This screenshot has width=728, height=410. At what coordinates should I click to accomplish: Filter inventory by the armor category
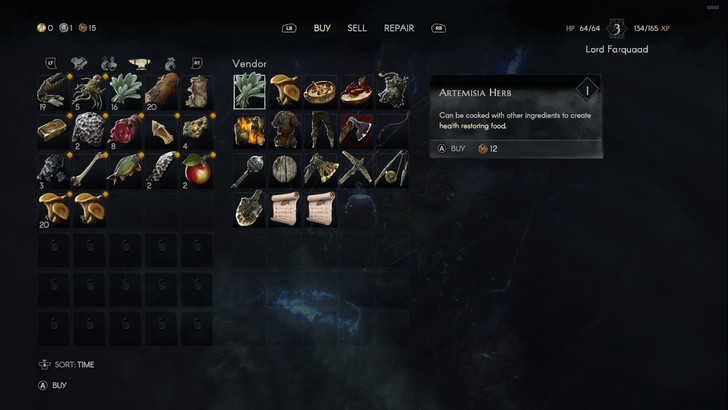(79, 63)
